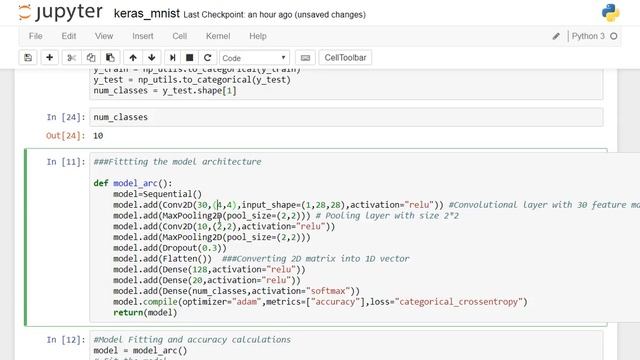Rename notebook title keras_mnist
Image resolution: width=640 pixels, height=360 pixels.
tap(147, 13)
